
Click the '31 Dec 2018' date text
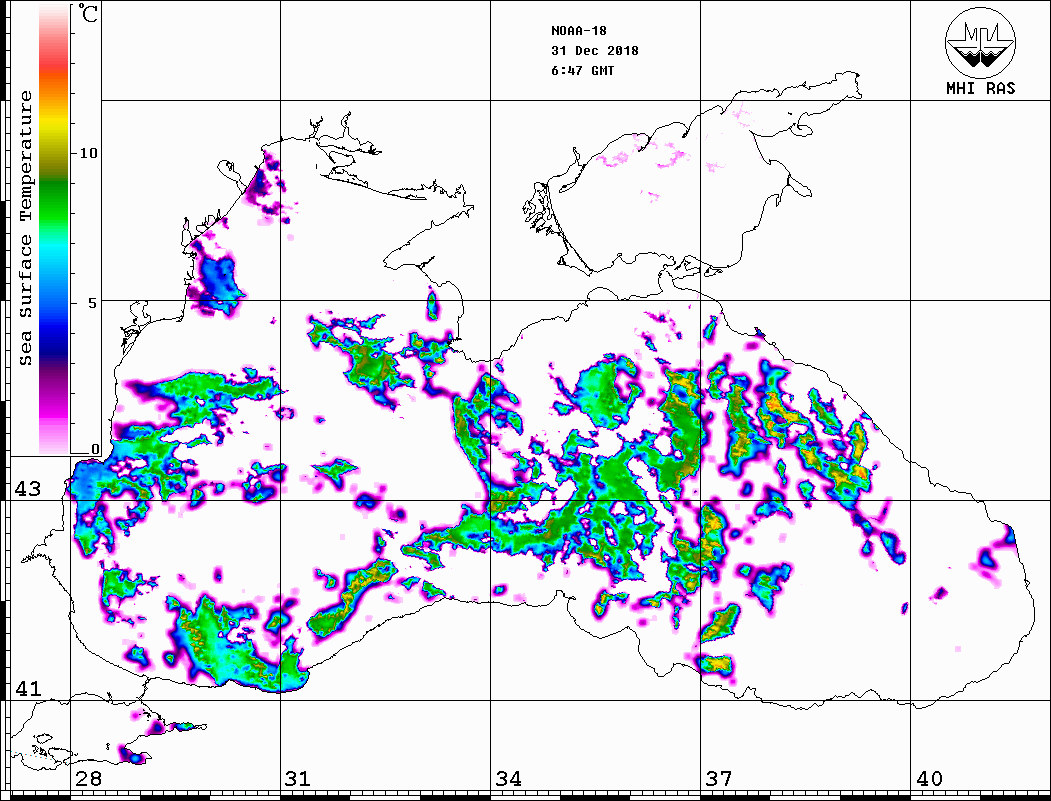click(x=595, y=51)
